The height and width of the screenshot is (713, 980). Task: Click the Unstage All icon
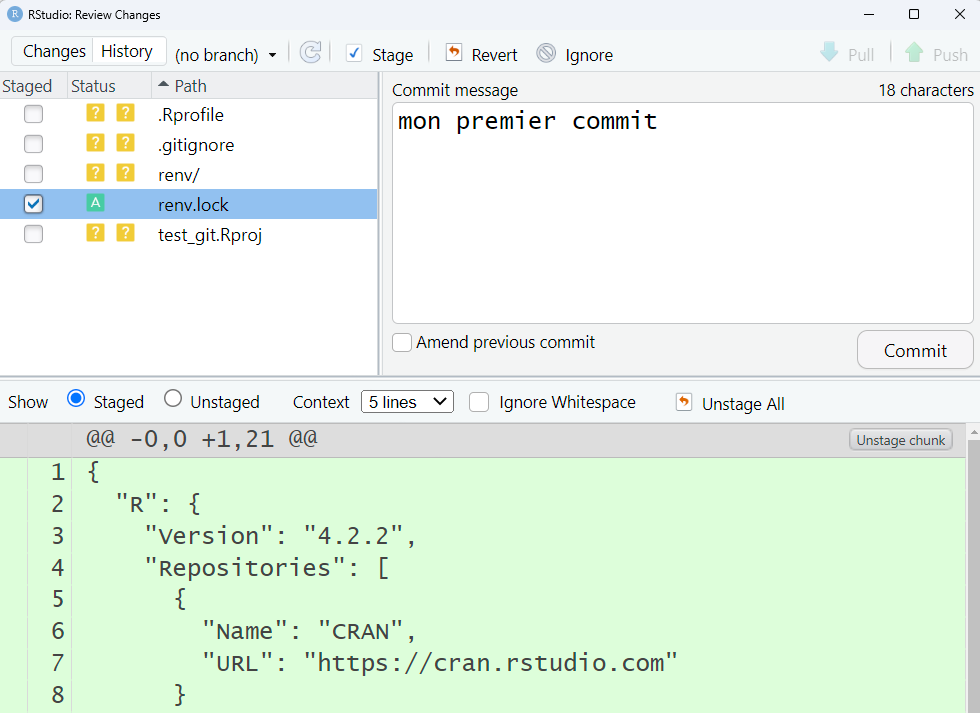(684, 402)
